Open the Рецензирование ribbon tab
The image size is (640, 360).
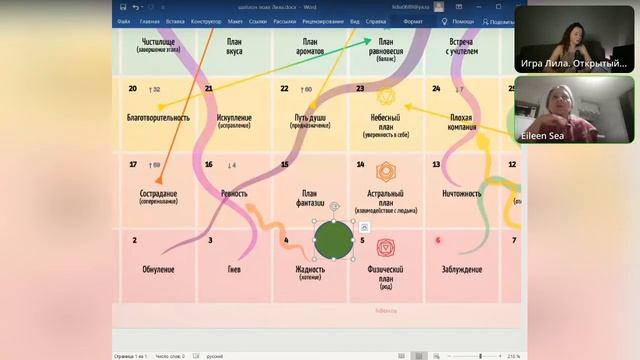323,21
